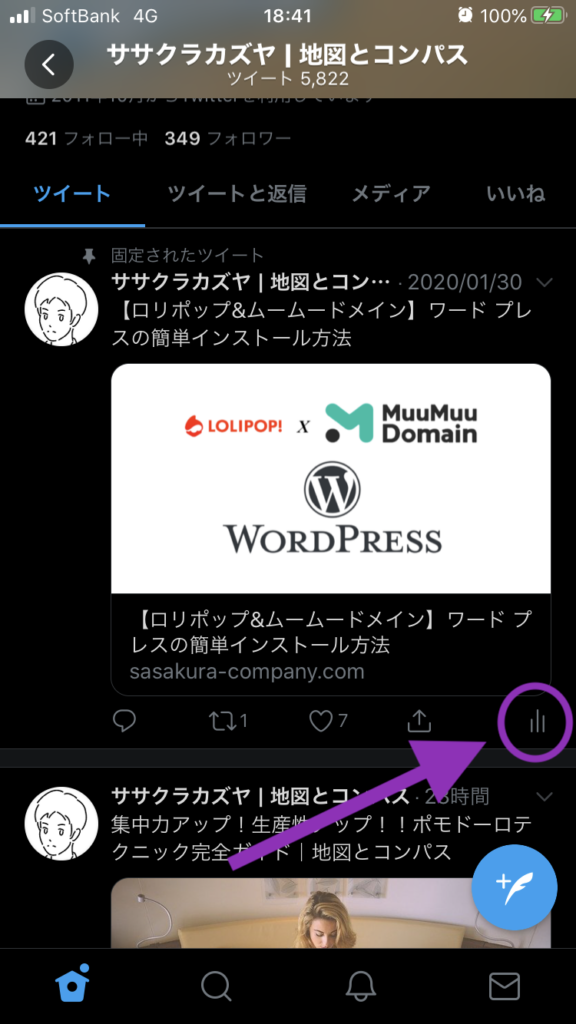Compose a new tweet with feather button
576x1024 pixels.
click(x=515, y=888)
